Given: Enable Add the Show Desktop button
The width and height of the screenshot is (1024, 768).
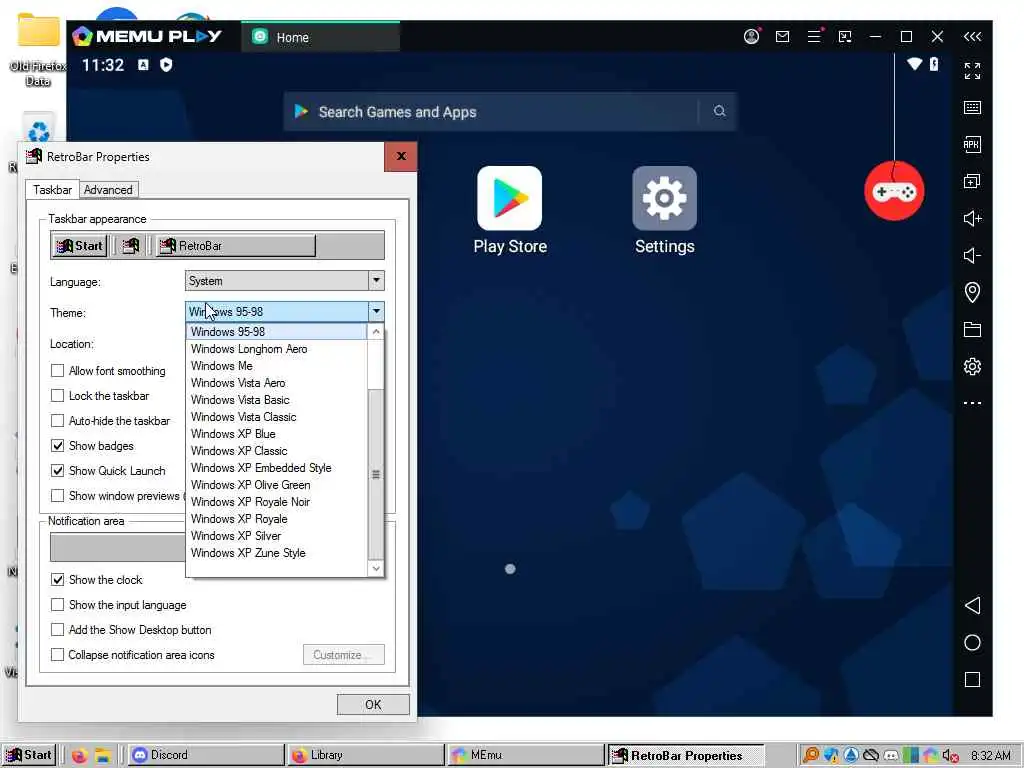Looking at the screenshot, I should tap(57, 630).
